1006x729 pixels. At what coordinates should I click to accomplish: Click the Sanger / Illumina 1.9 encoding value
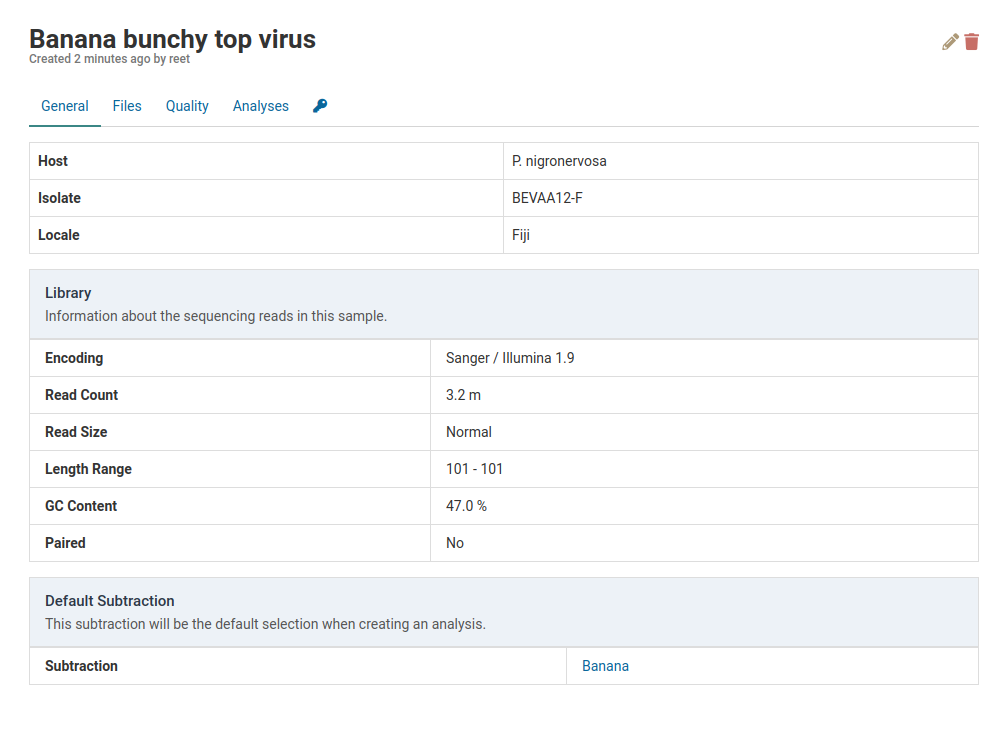[510, 358]
